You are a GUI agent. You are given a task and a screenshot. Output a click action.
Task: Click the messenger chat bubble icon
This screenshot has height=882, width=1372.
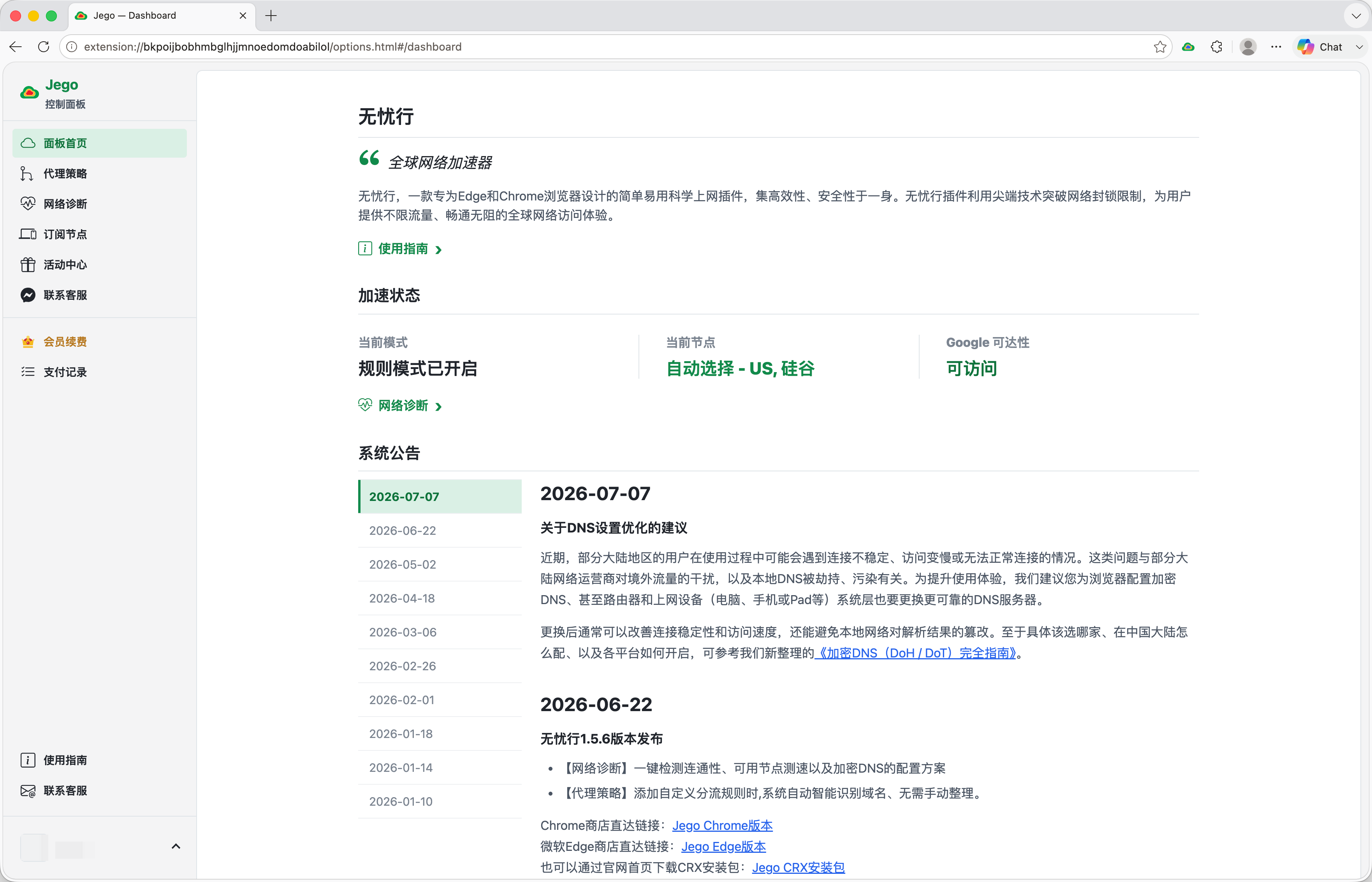[x=28, y=295]
